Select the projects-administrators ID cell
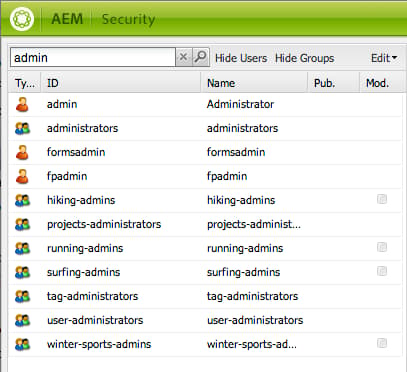 point(104,224)
